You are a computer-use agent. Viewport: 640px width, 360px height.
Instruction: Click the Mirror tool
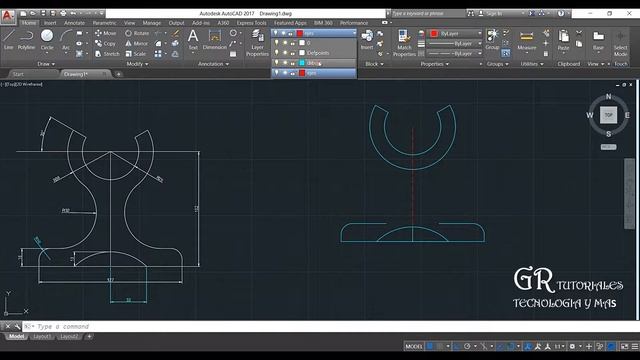tap(136, 43)
